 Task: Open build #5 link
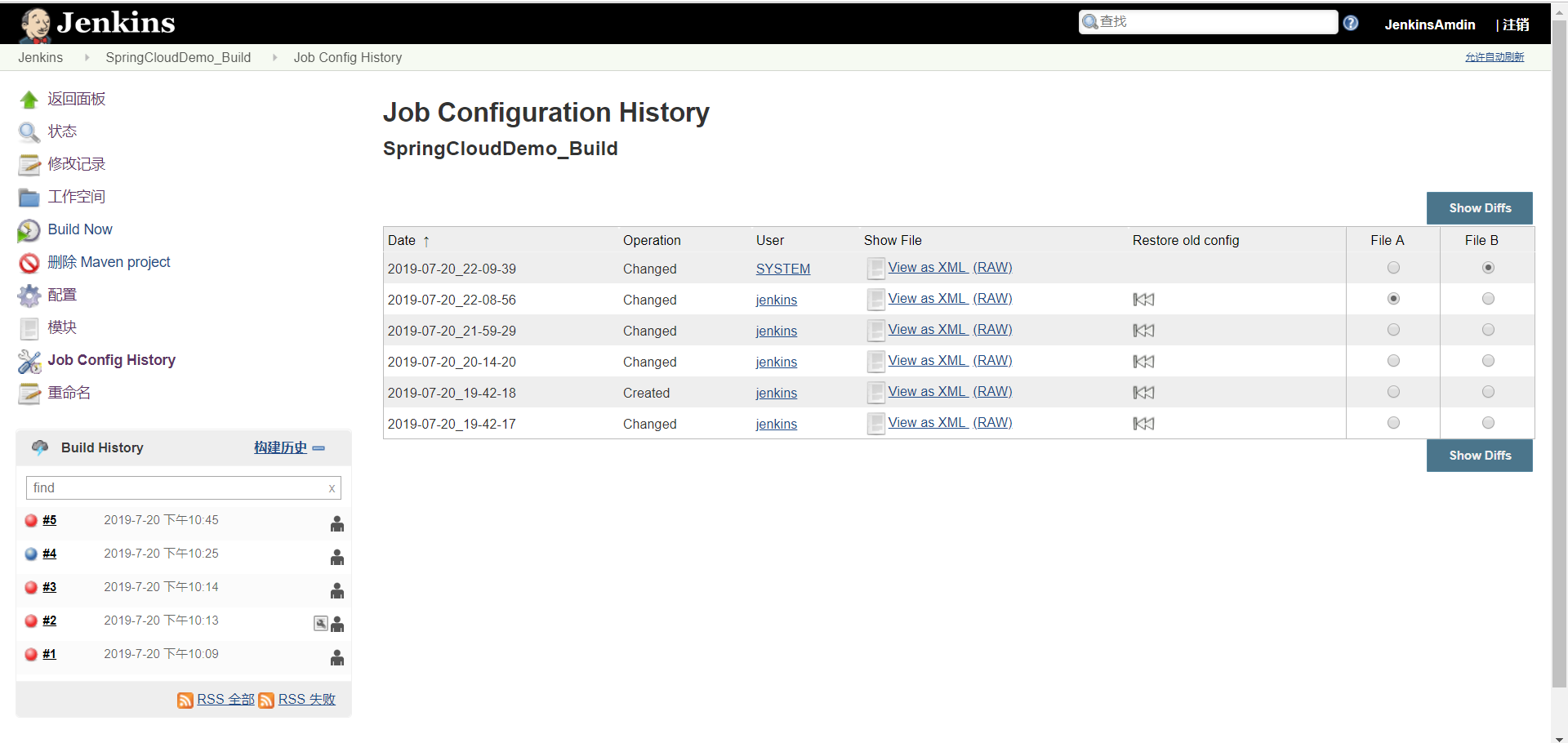[50, 520]
